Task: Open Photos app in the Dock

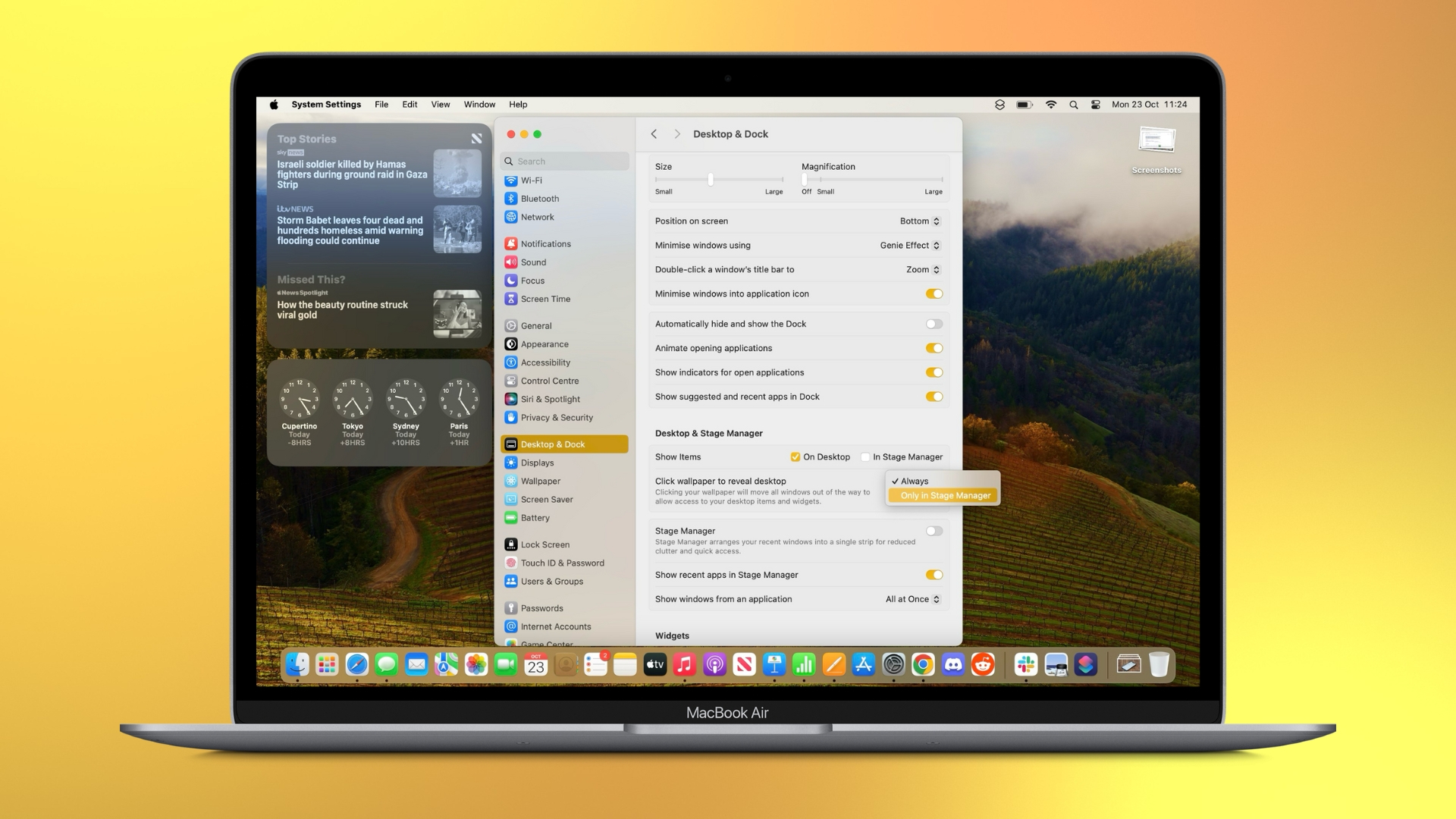Action: point(476,665)
